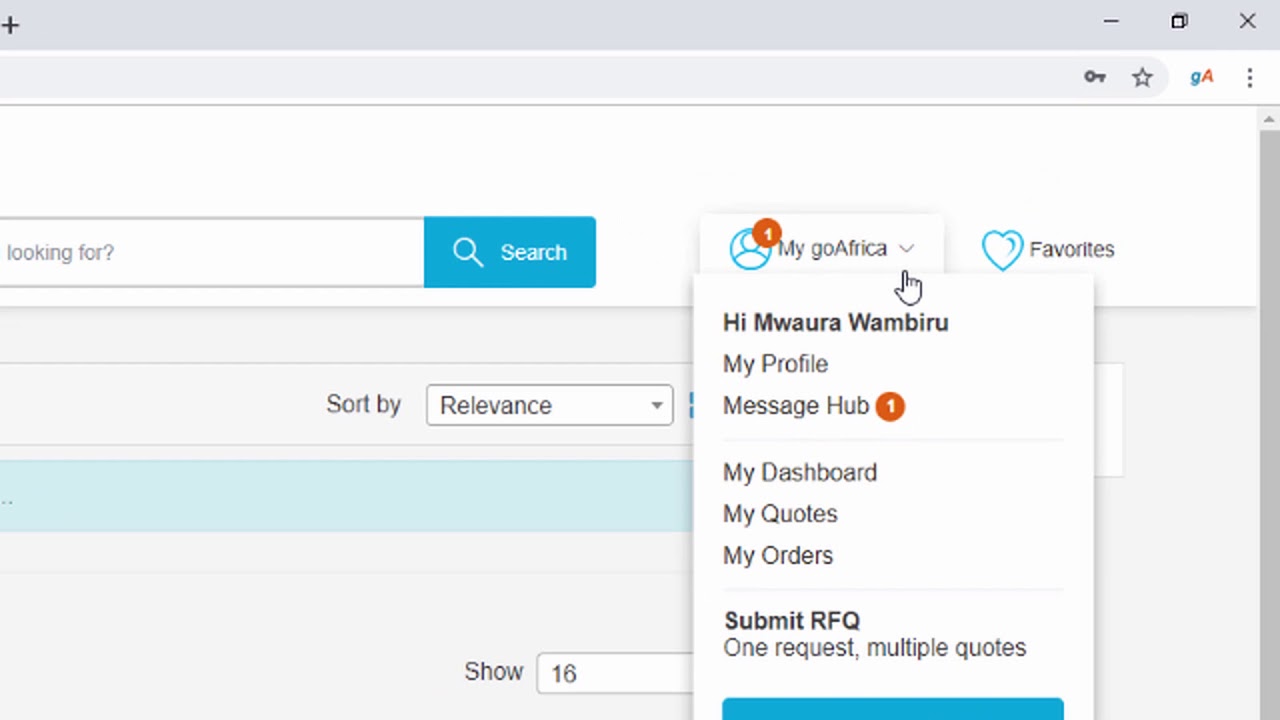The width and height of the screenshot is (1280, 720).
Task: Go to My Dashboard
Action: point(800,472)
